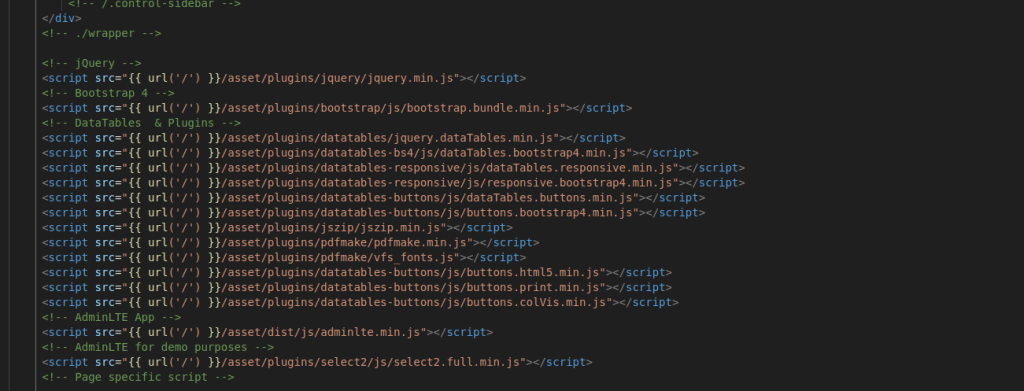Click the DataTables & Plugins comment
The height and width of the screenshot is (391, 1024).
tap(141, 123)
